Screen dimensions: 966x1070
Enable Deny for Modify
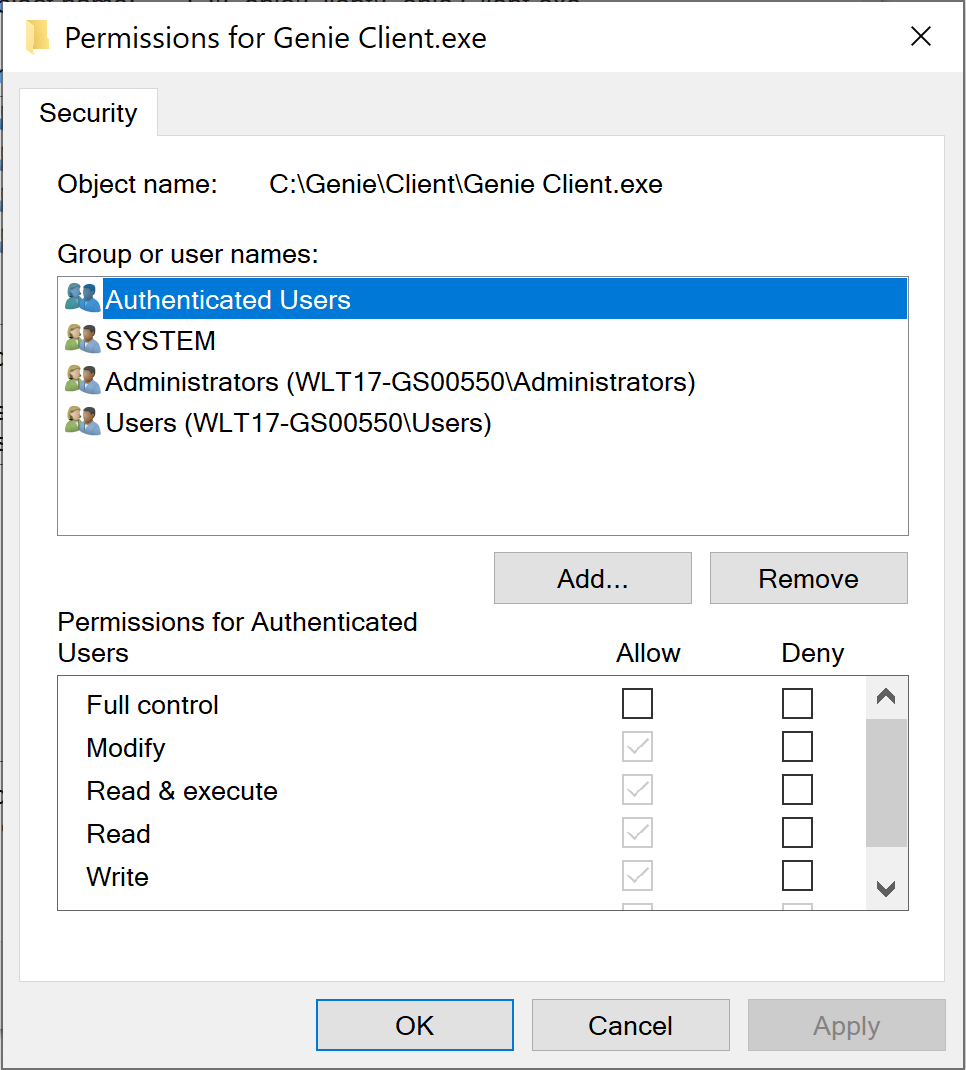click(x=797, y=746)
